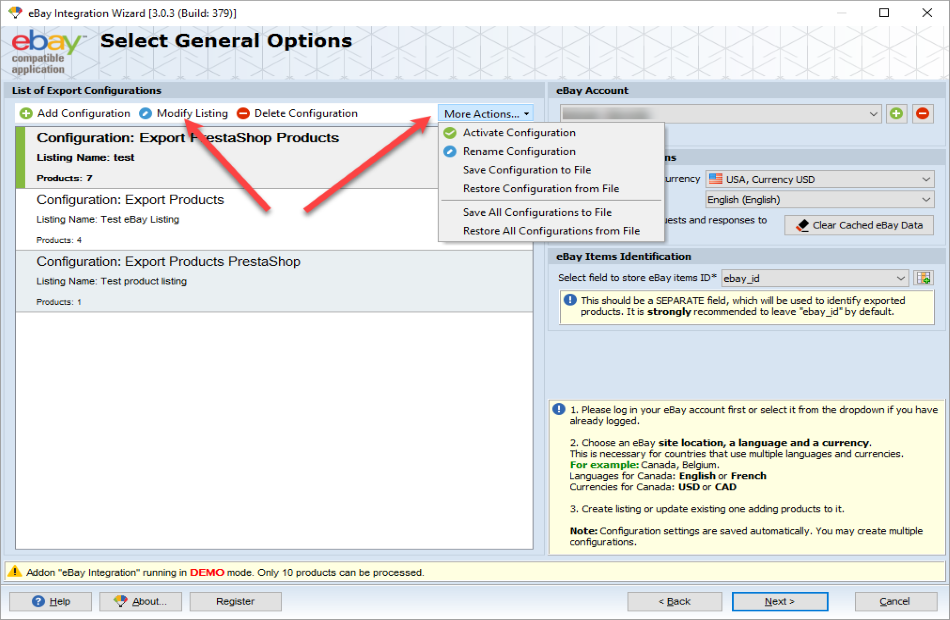The height and width of the screenshot is (620, 950).
Task: Go Back to the previous wizard step
Action: pos(674,601)
